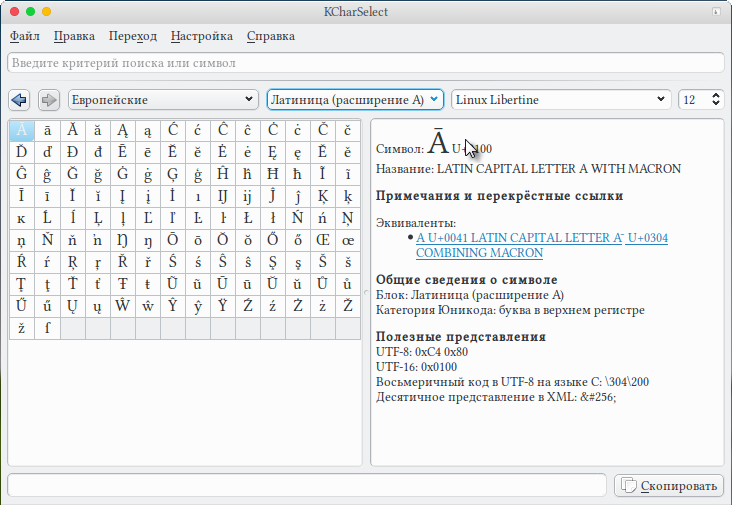Click the Категория Юникода line
The image size is (732, 505).
[510, 310]
